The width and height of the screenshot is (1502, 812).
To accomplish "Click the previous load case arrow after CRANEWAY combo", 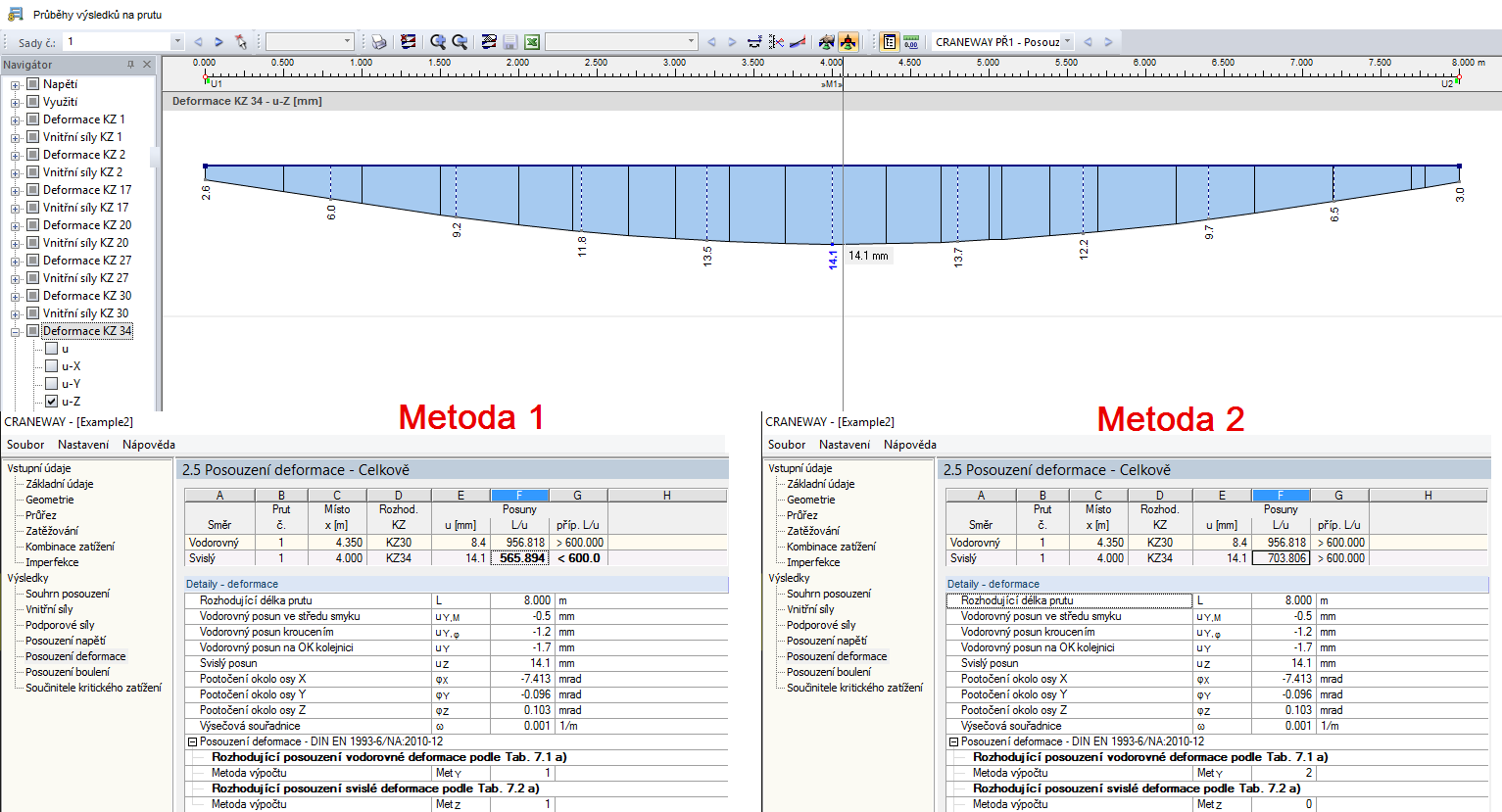I will 1088,42.
